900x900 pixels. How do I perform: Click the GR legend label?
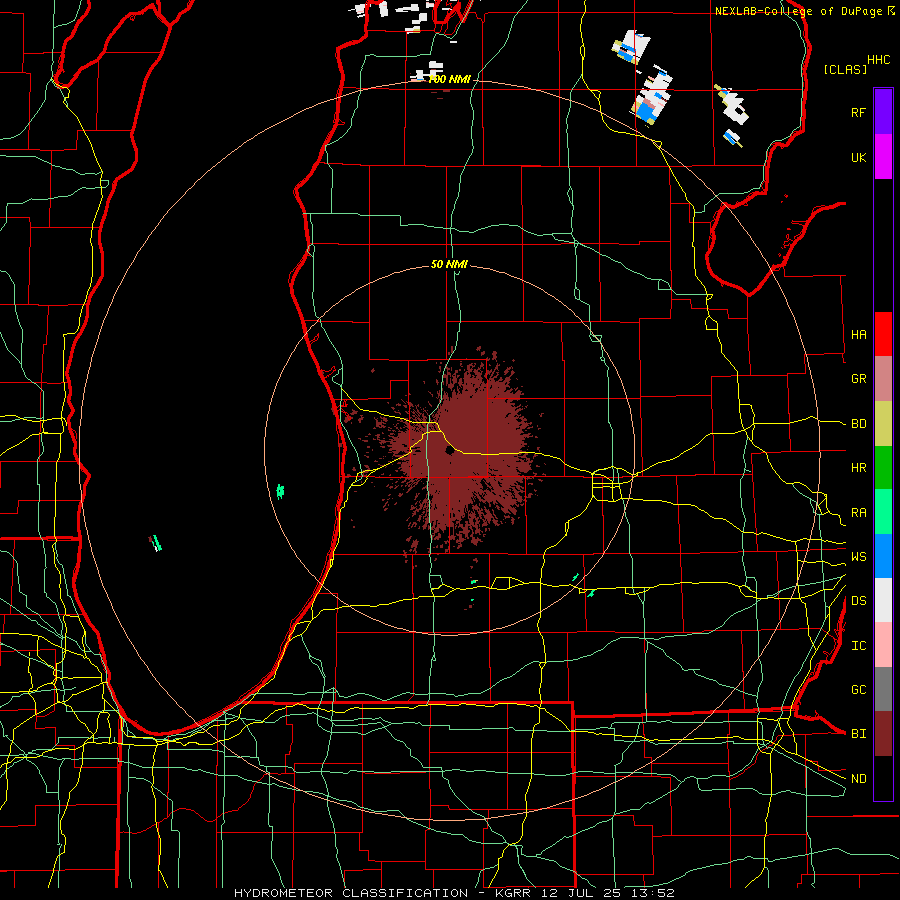(x=858, y=378)
